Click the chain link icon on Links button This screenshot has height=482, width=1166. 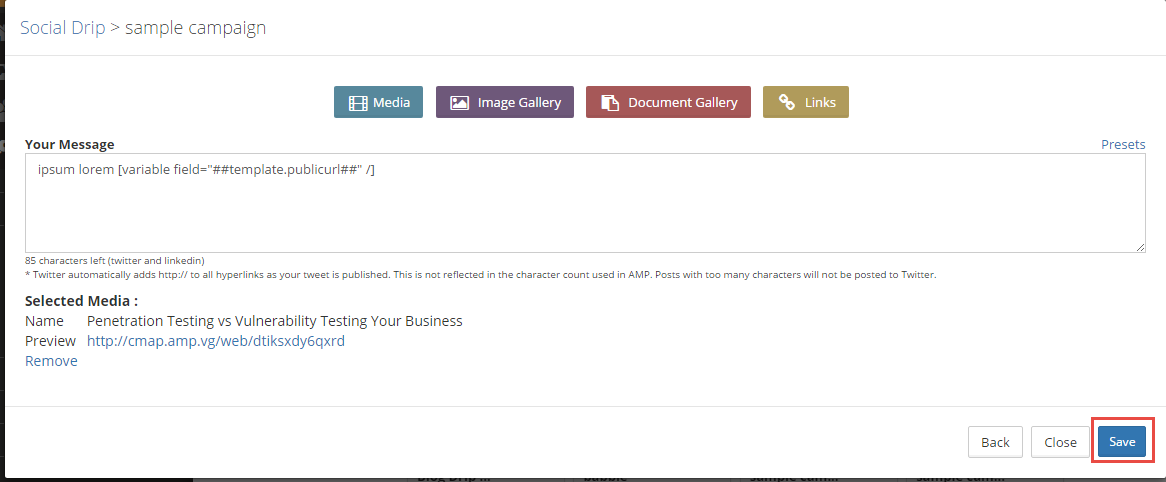[787, 102]
